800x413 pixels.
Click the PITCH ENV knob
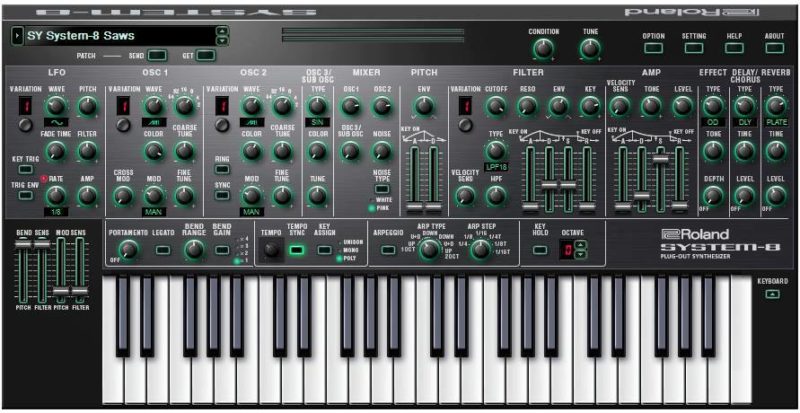click(x=423, y=106)
